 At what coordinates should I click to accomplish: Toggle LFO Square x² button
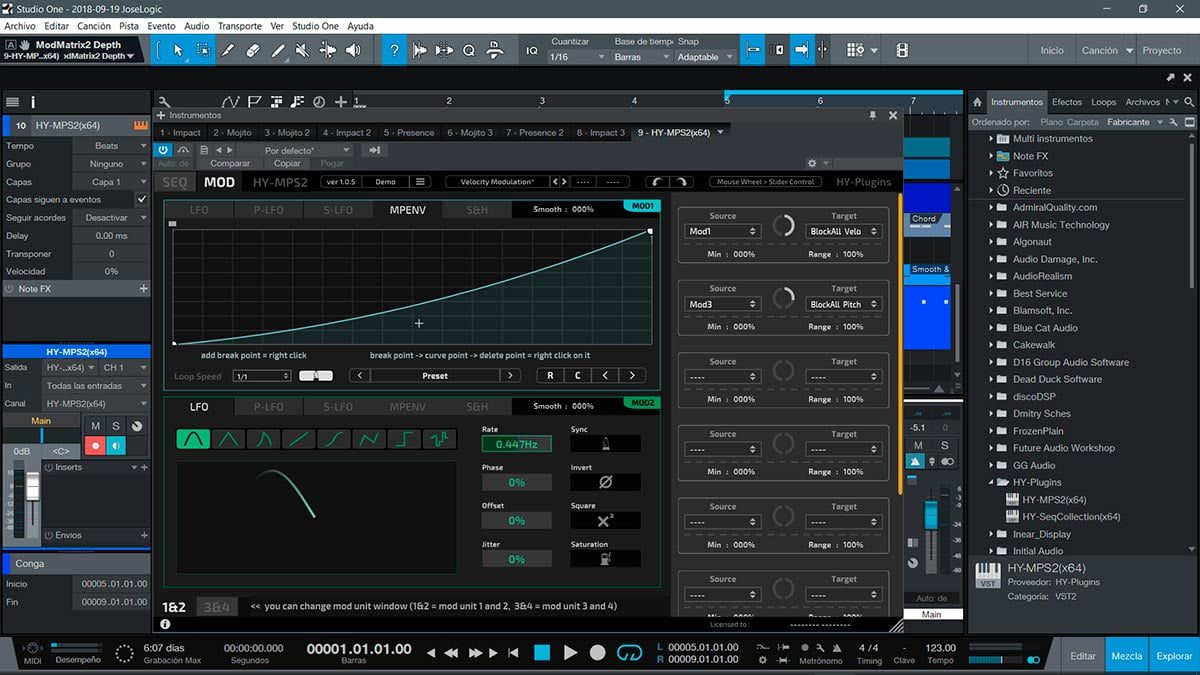point(605,520)
